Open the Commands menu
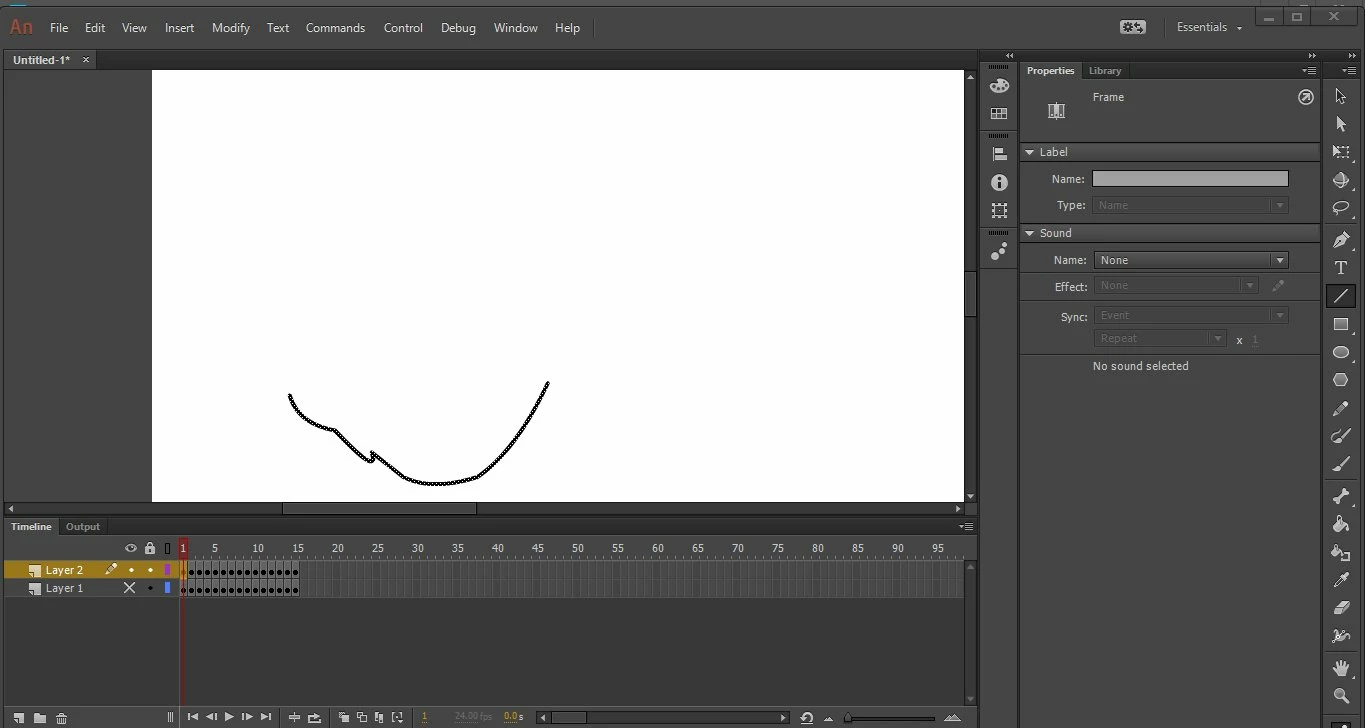The image size is (1365, 728). 335,28
